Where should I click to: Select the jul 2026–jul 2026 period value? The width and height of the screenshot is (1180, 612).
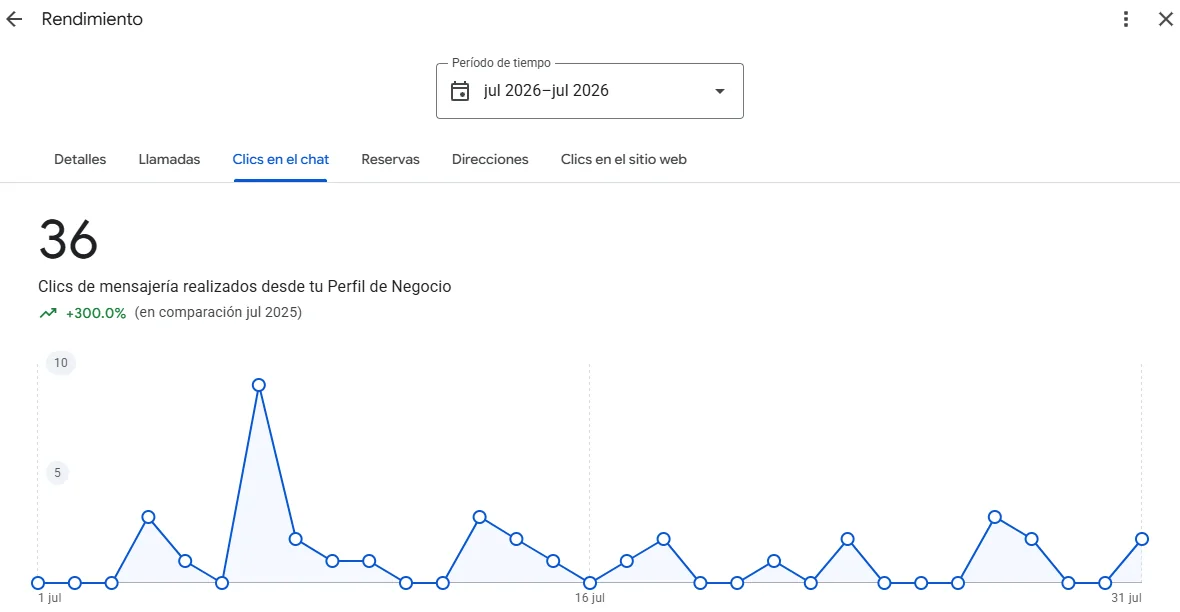[x=546, y=91]
